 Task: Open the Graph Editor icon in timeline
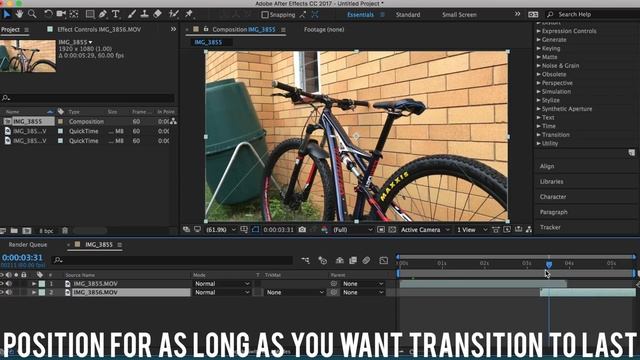[x=383, y=260]
